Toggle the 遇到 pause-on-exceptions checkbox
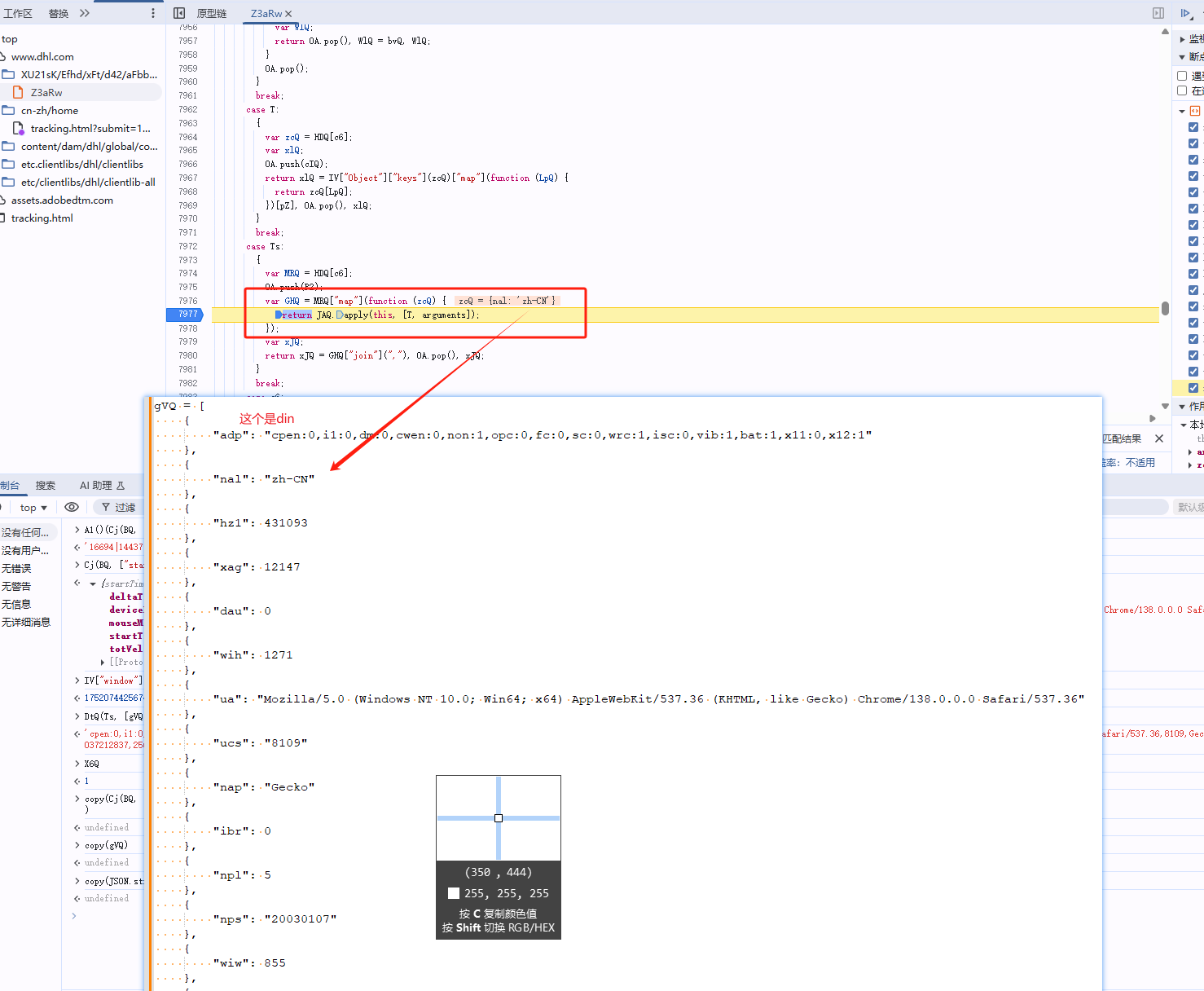The image size is (1204, 991). click(1182, 76)
